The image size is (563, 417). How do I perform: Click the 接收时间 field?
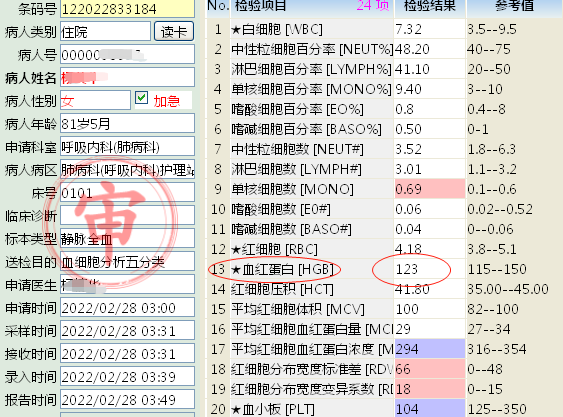coord(127,354)
